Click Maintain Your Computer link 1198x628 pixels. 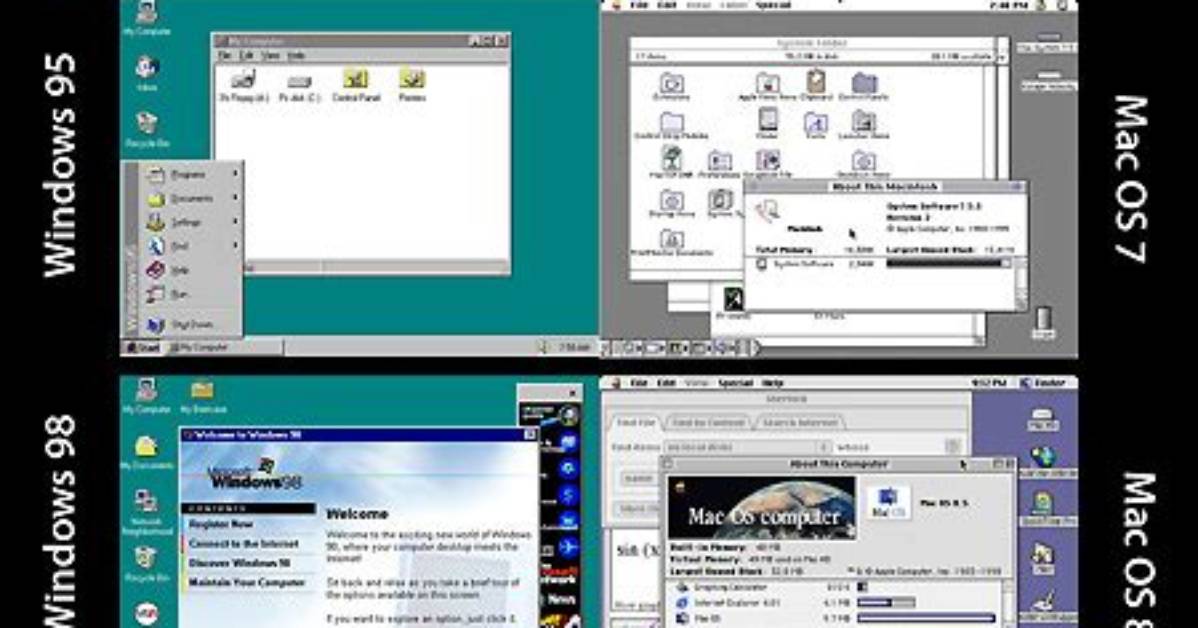coord(247,583)
